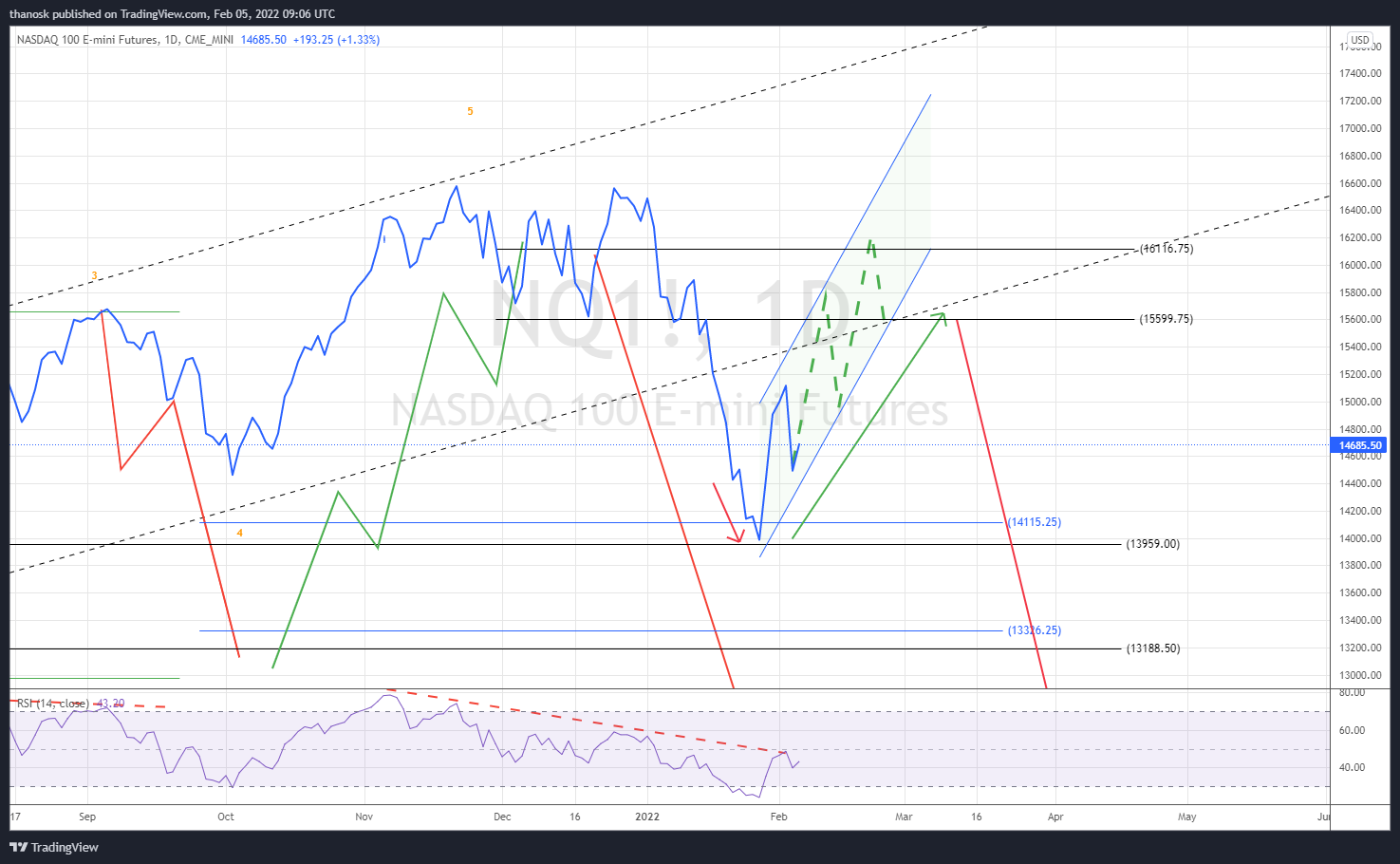1400x864 pixels.
Task: Click the 17200.00 price axis label
Action: [x=1360, y=101]
